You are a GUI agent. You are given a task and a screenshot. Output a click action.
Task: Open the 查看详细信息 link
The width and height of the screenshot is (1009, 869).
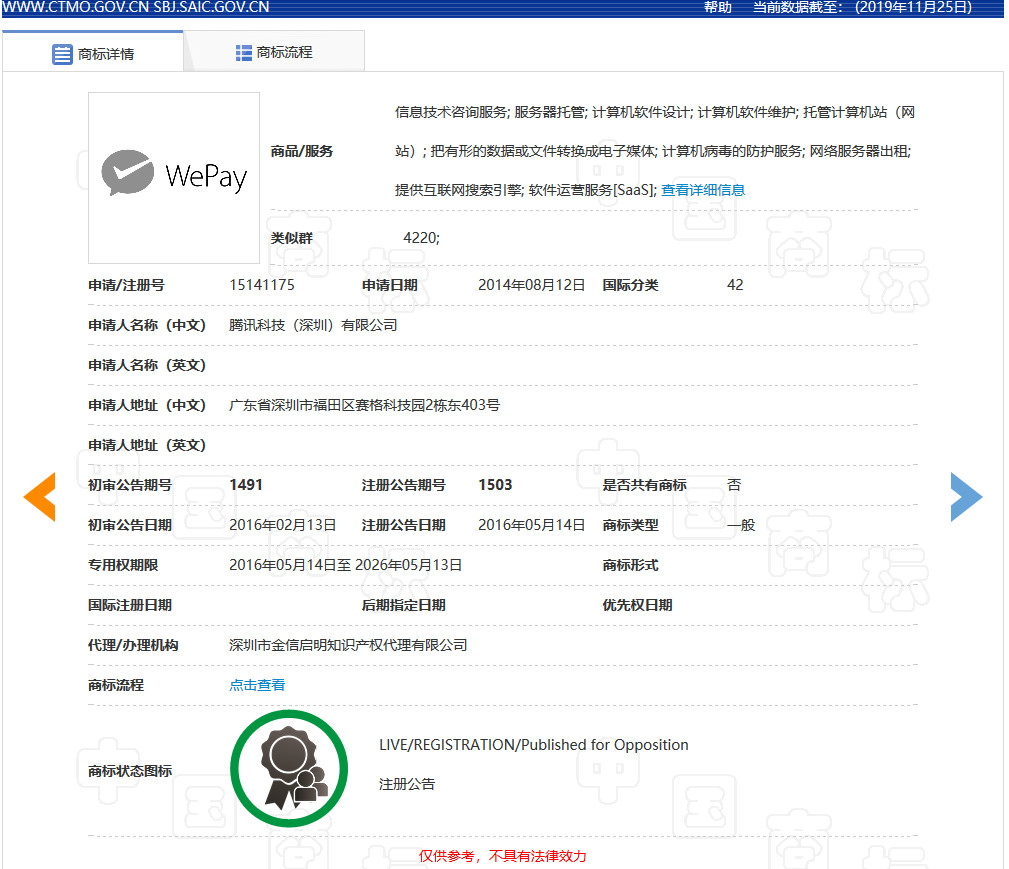[x=703, y=190]
